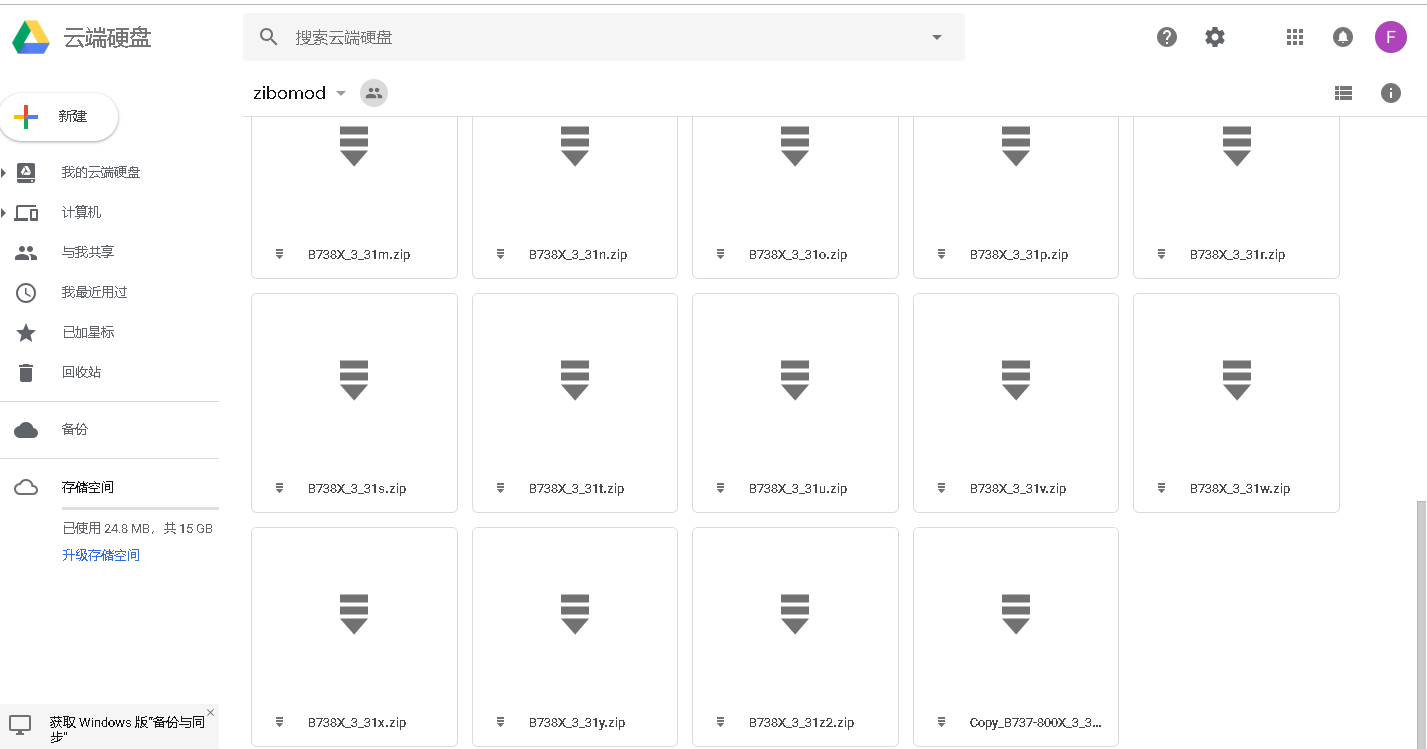The image size is (1427, 749).
Task: Open 回收站
Action: point(81,372)
